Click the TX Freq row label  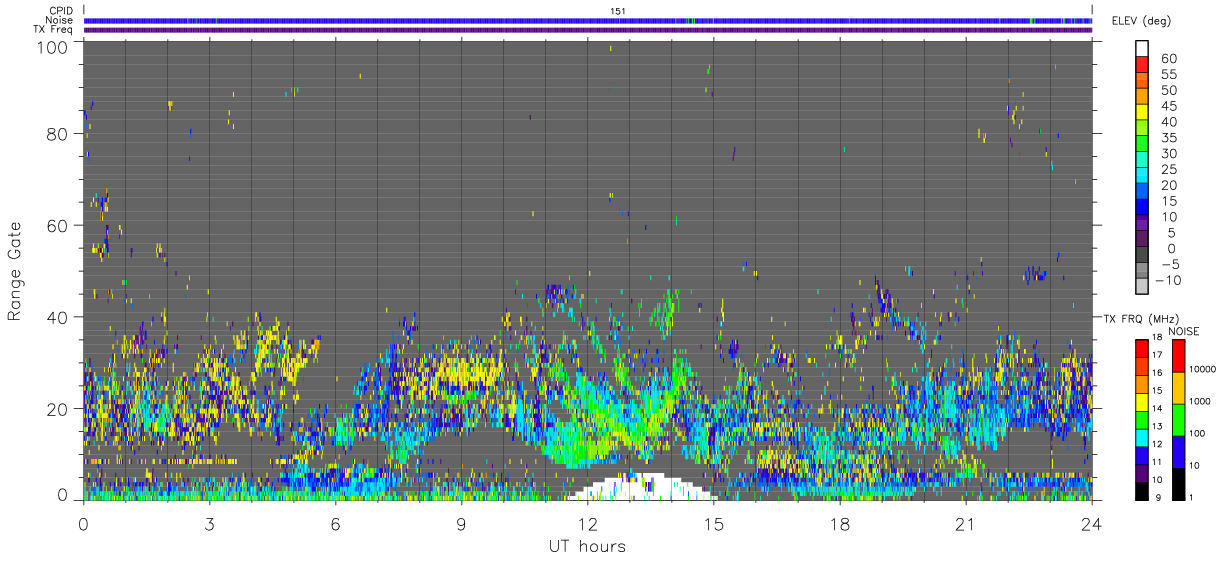click(x=54, y=30)
